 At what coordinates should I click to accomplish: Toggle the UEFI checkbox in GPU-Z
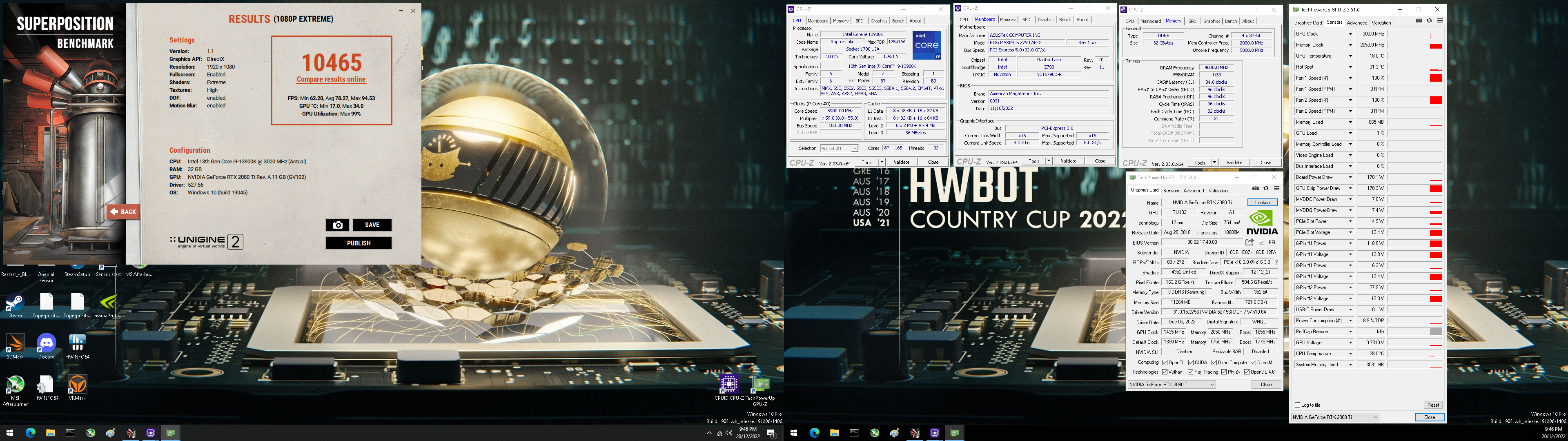click(1262, 243)
